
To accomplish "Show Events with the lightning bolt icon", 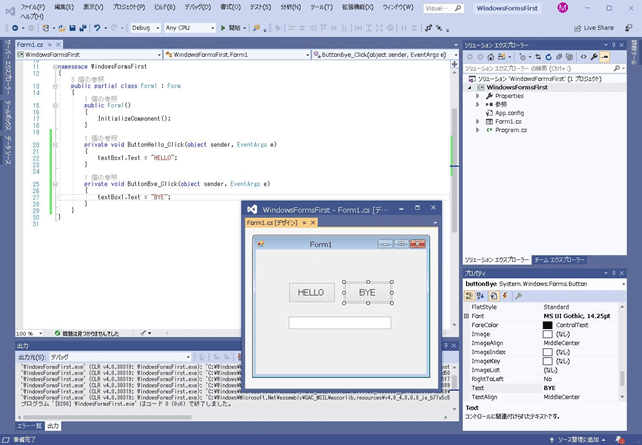I will click(505, 296).
